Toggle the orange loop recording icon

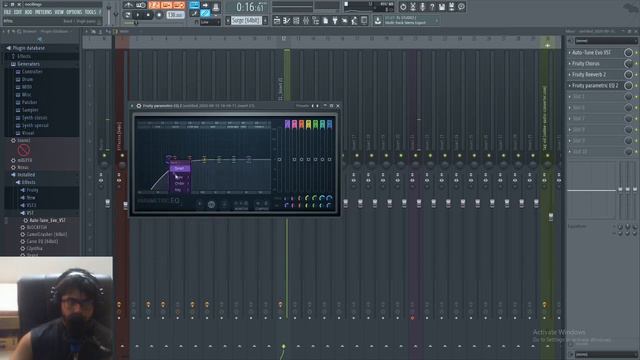point(179,5)
